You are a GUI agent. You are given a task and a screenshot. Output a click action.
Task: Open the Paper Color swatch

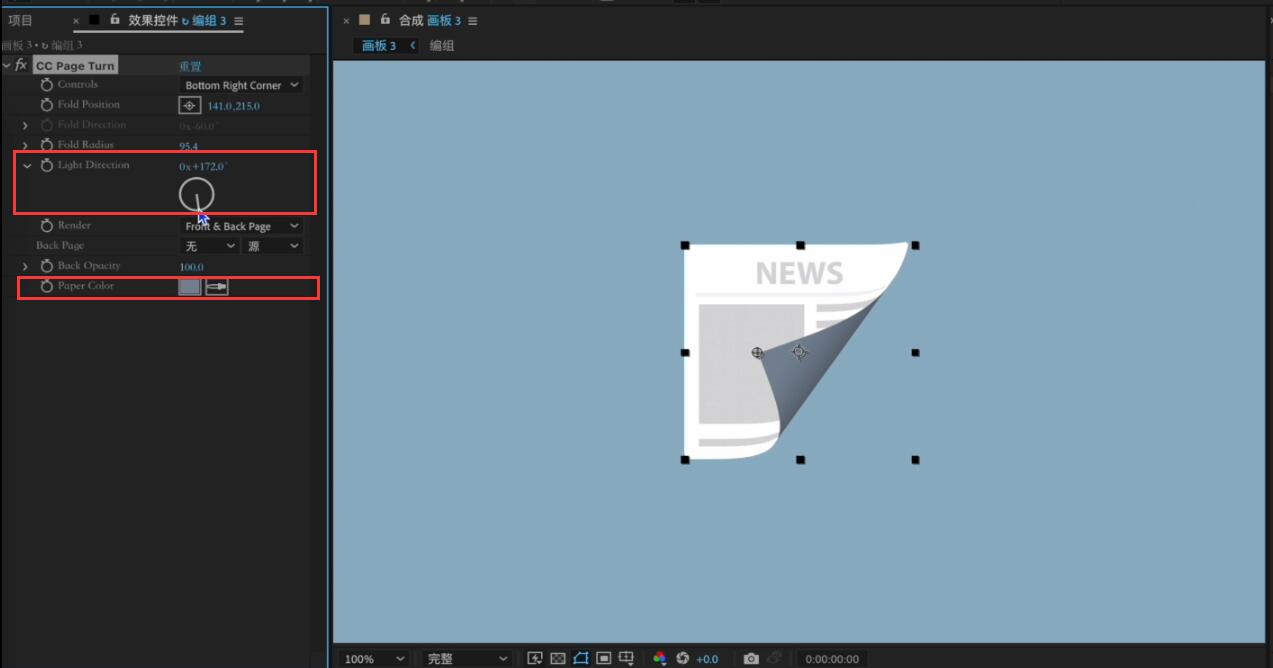point(190,287)
